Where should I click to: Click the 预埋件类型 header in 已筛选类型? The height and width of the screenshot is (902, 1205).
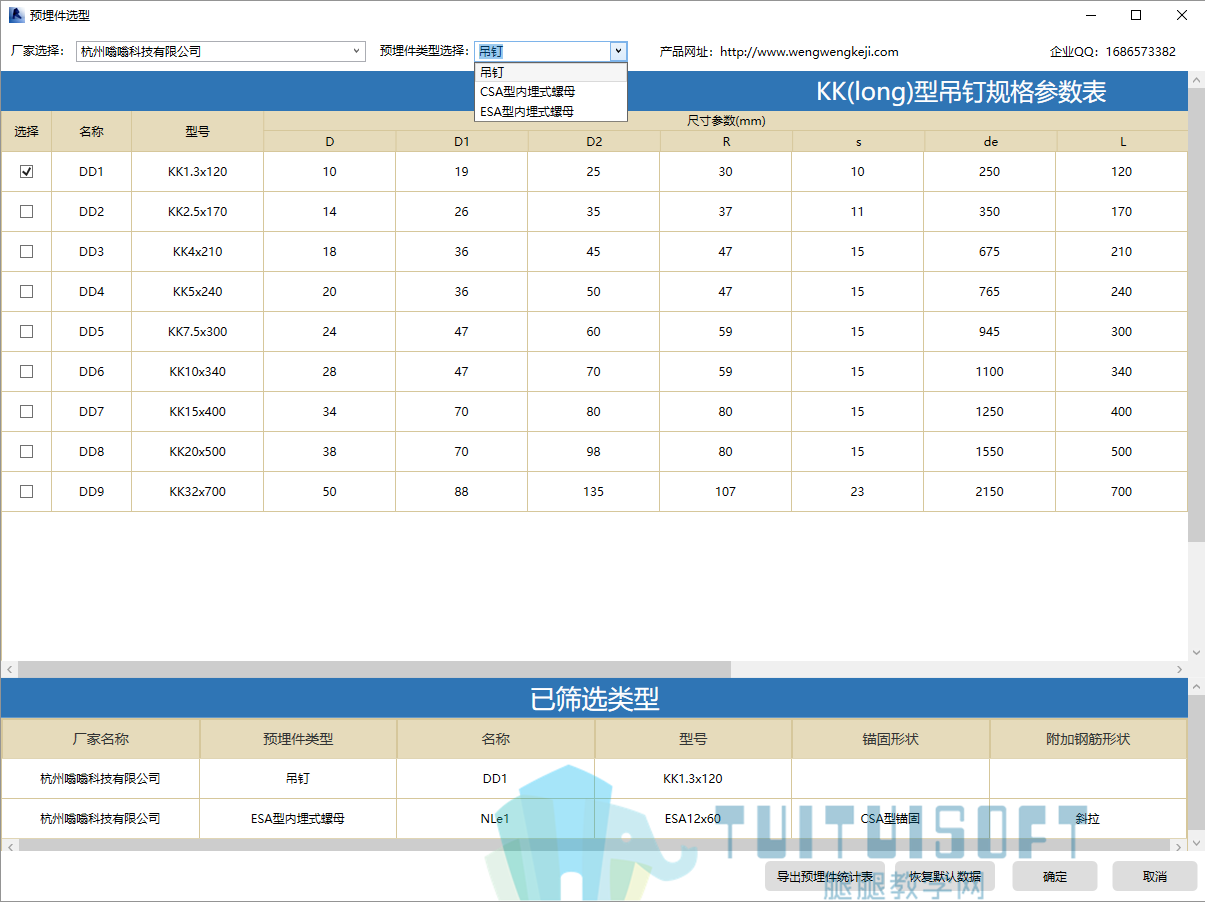click(x=298, y=739)
